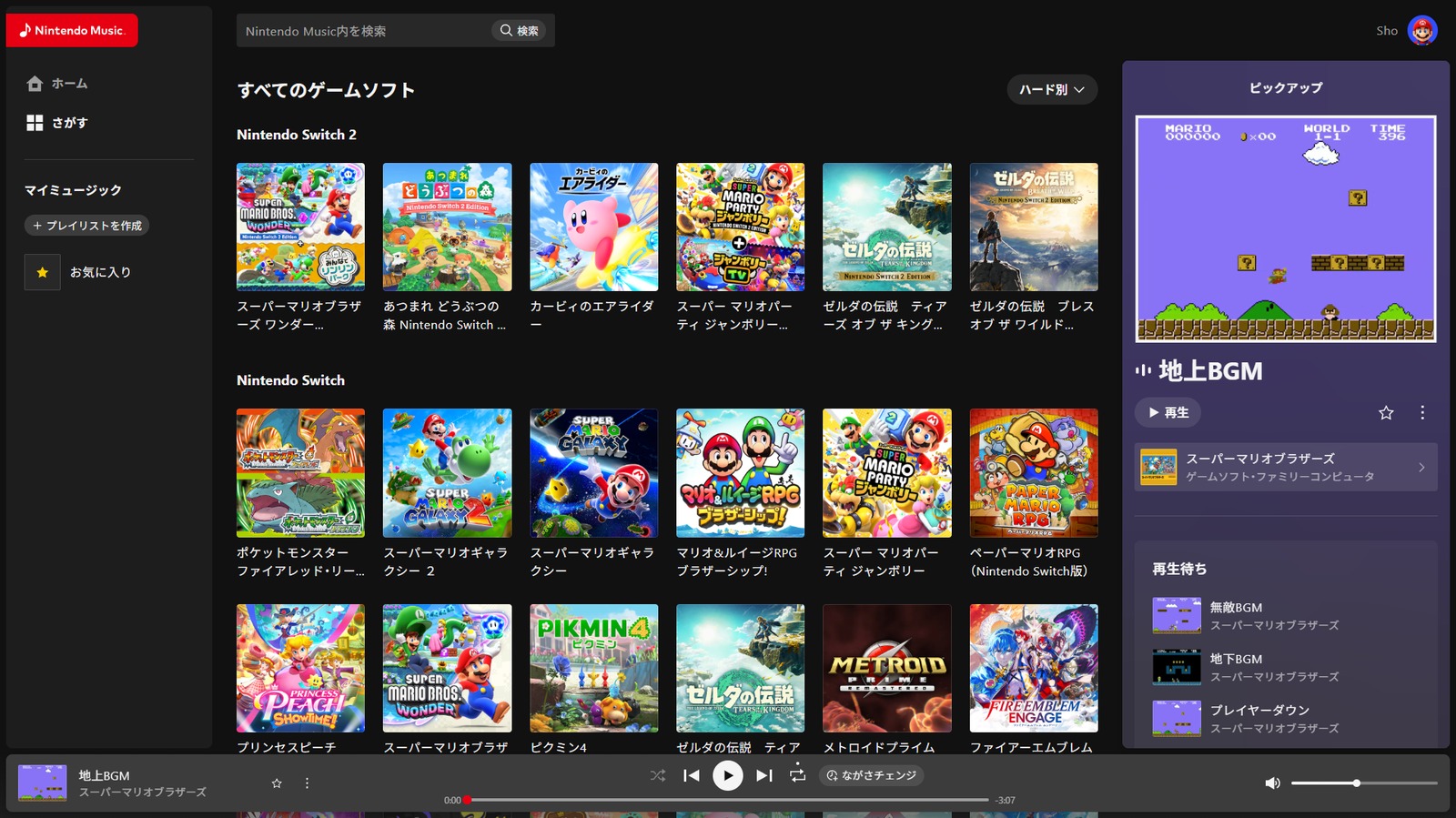Image resolution: width=1456 pixels, height=818 pixels.
Task: Open ピクミン4 cover
Action: 594,669
